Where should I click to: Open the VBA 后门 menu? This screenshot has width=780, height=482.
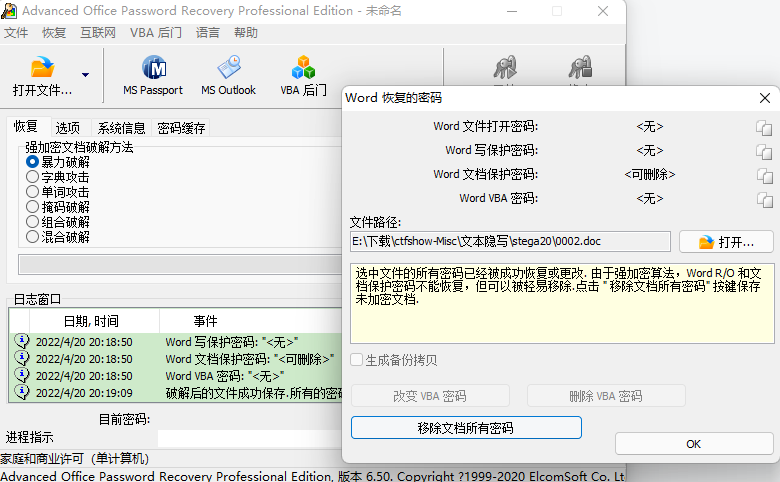pos(156,33)
